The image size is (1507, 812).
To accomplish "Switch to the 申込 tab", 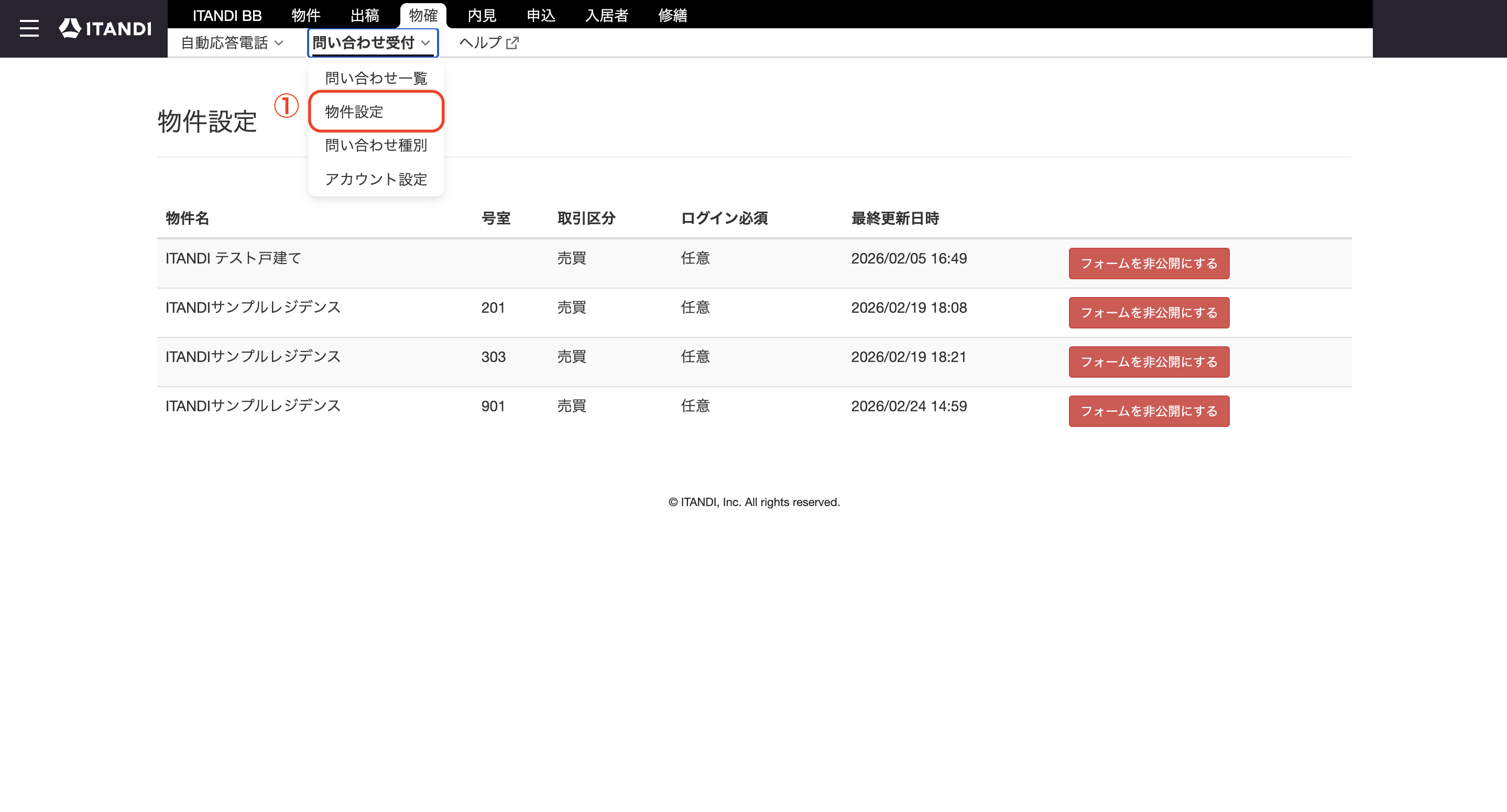I will [x=541, y=15].
